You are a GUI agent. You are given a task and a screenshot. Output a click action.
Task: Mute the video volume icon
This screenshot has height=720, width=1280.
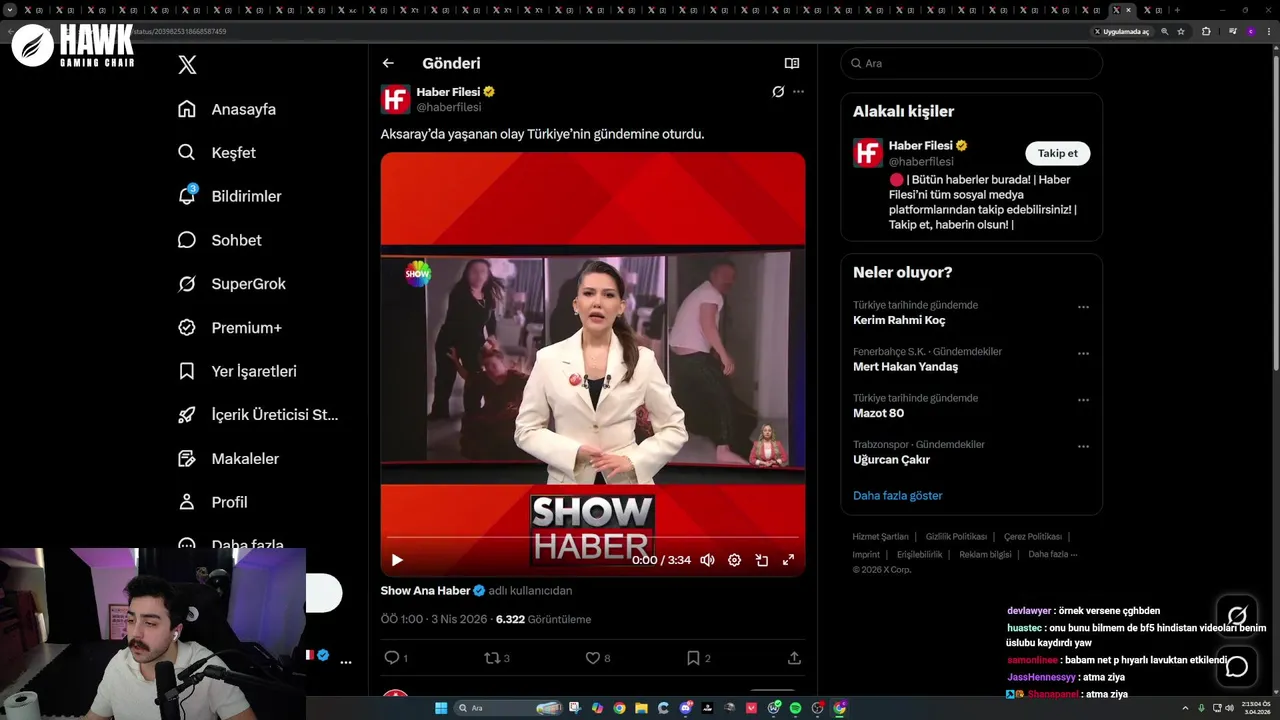[707, 560]
